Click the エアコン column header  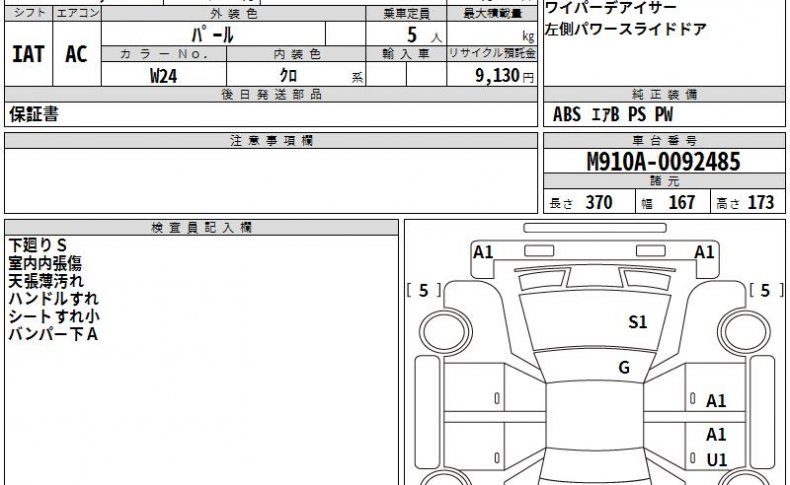[77, 13]
